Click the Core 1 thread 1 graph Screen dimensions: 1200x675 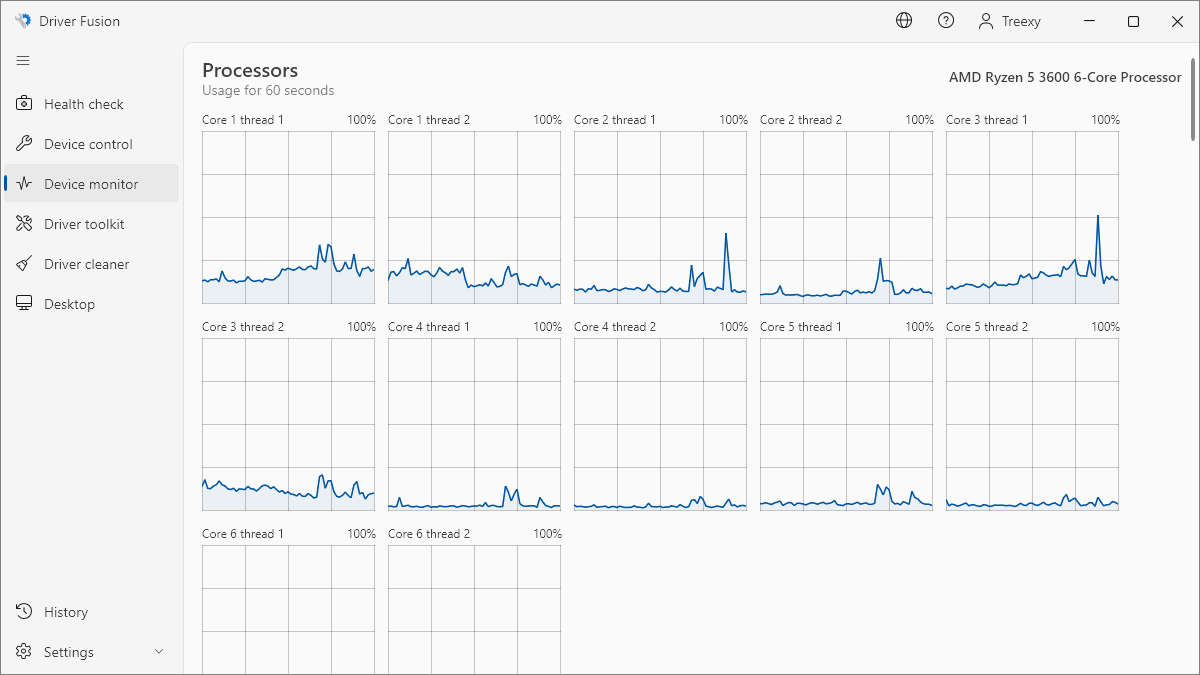point(288,217)
